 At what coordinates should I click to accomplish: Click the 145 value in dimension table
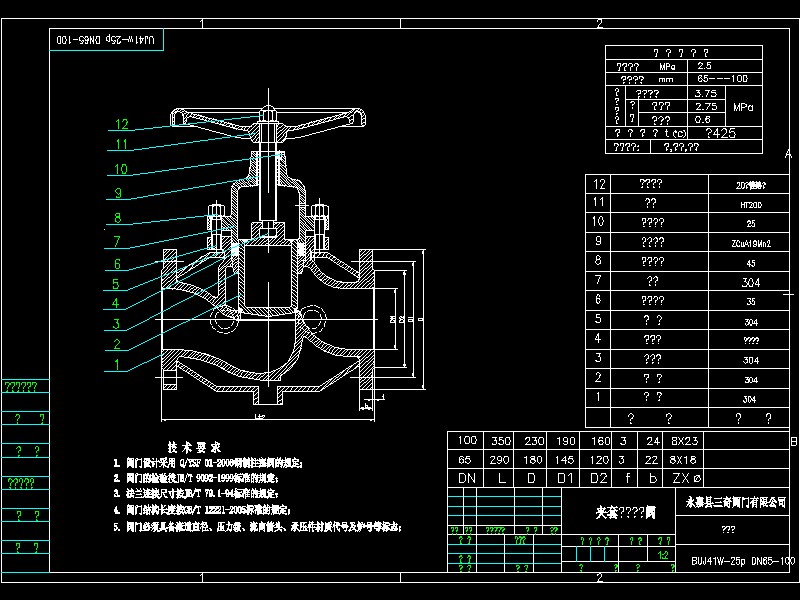[x=564, y=460]
